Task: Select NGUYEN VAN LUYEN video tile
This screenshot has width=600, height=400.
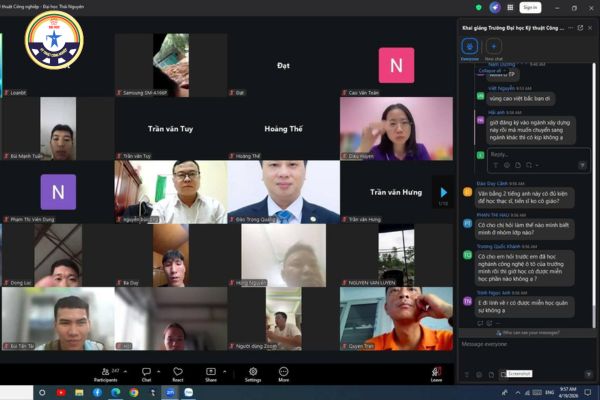Action: point(396,255)
